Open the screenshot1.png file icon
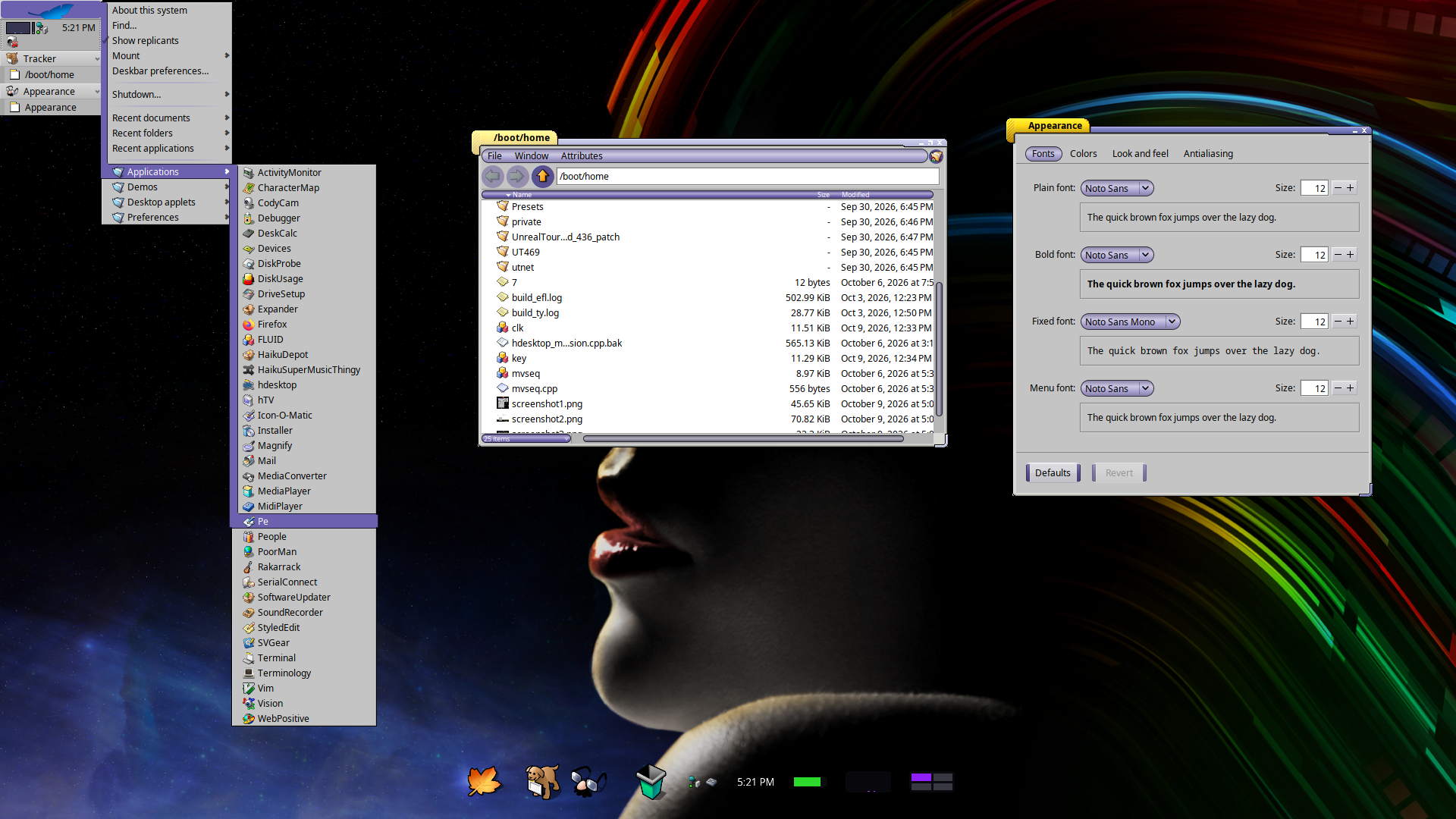This screenshot has height=819, width=1456. [502, 403]
